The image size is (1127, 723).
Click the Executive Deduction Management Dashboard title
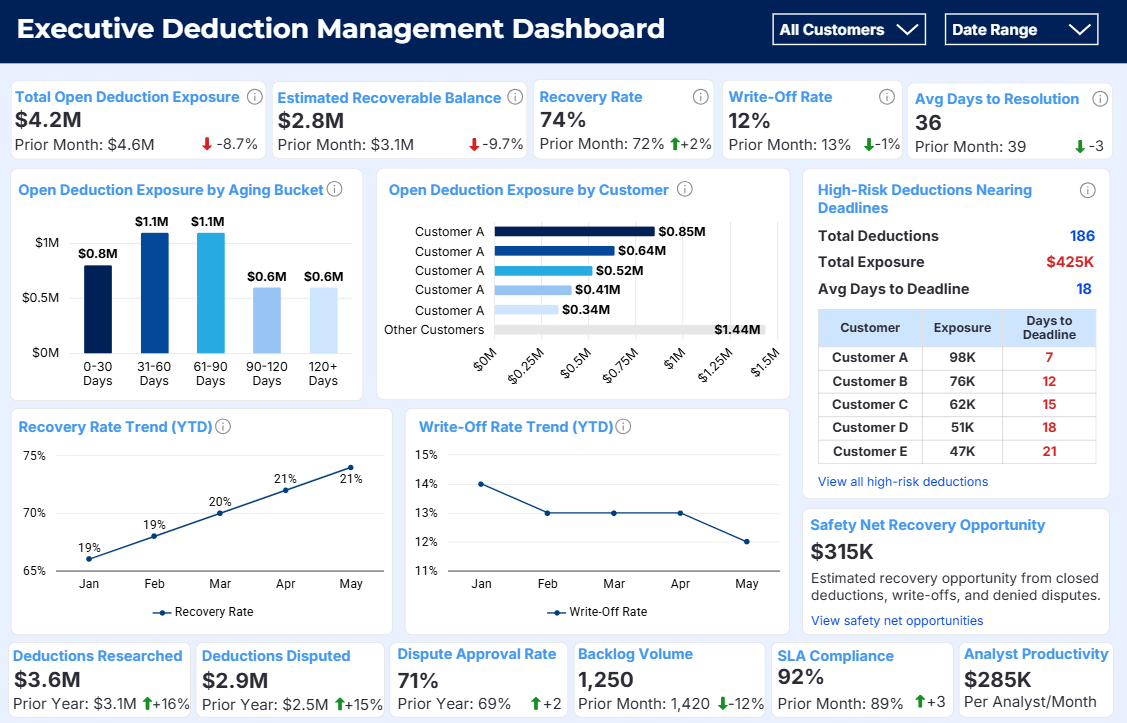pyautogui.click(x=341, y=29)
